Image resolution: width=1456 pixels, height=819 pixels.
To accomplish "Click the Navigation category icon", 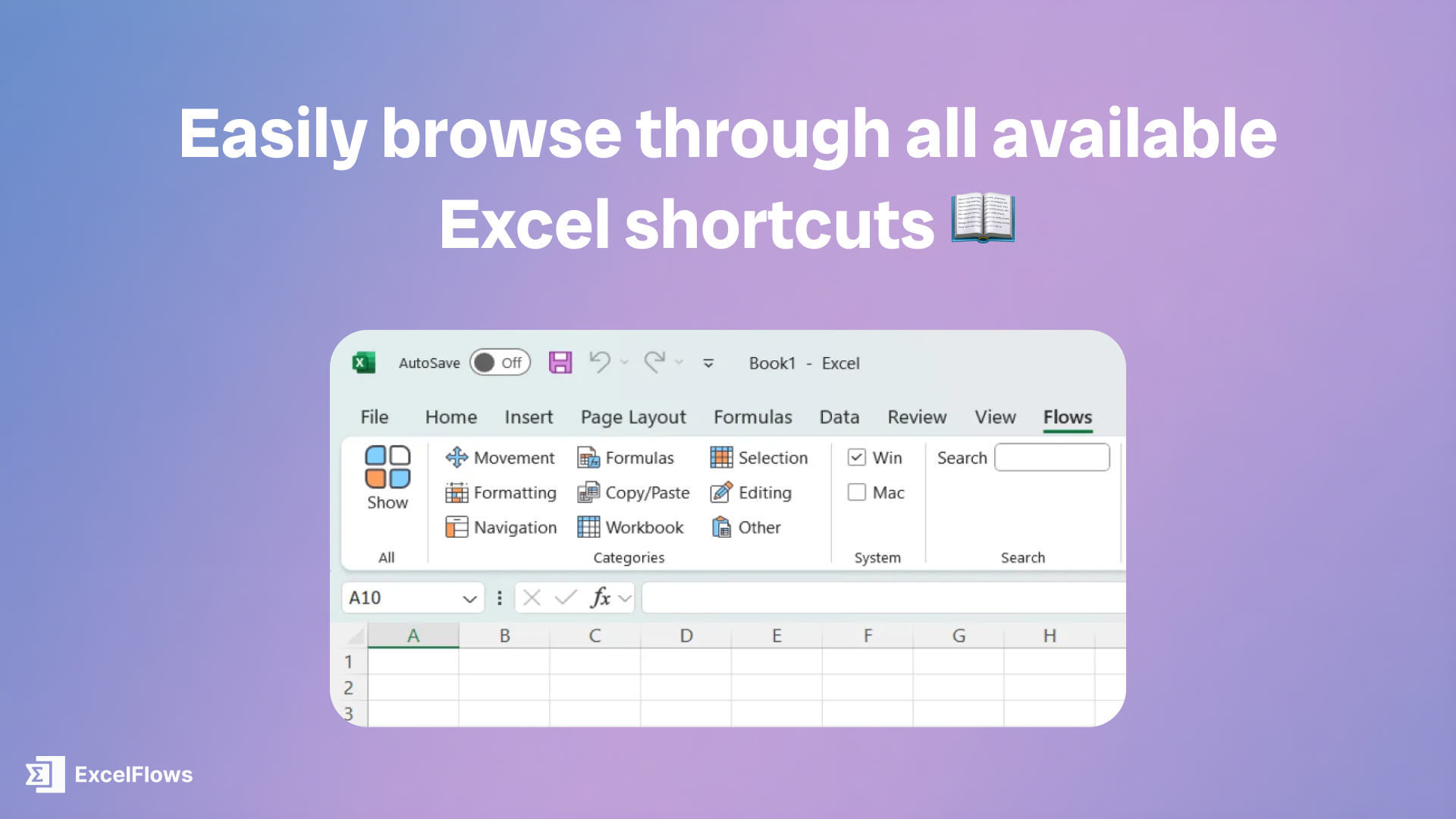I will click(x=457, y=527).
